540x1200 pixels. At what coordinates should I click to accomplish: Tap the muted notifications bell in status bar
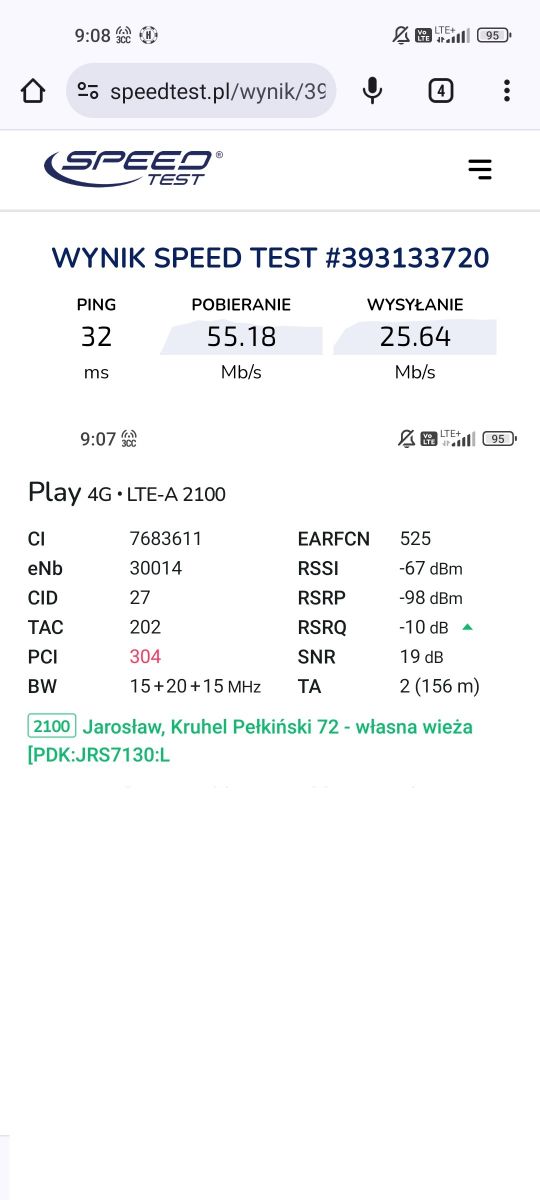pos(402,35)
